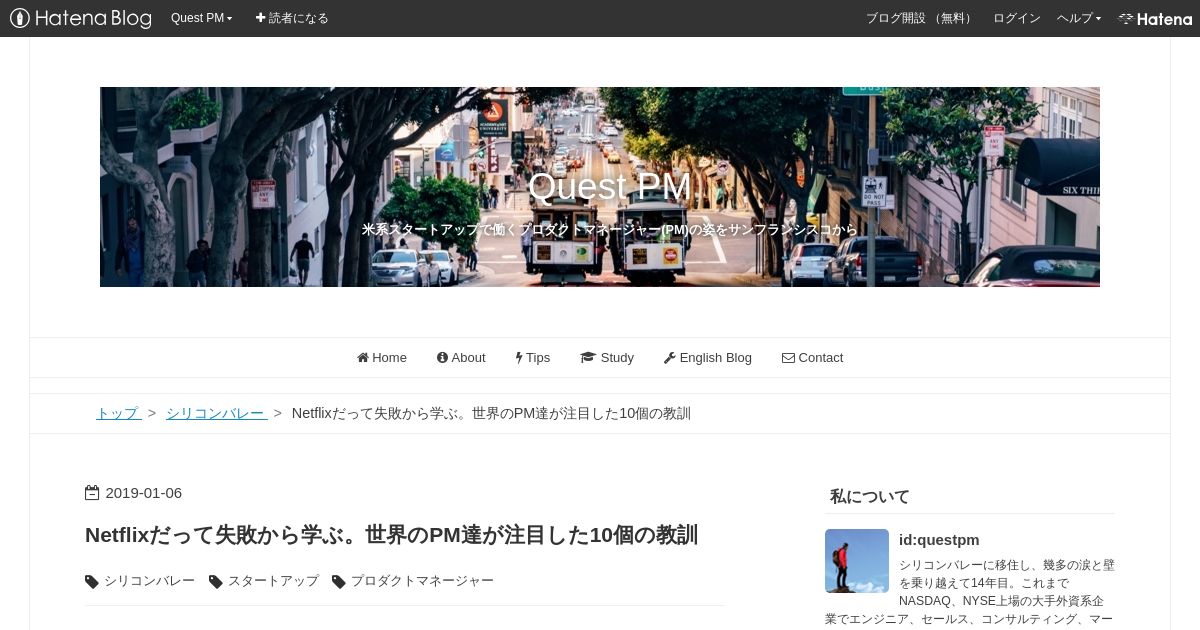Viewport: 1200px width, 630px height.
Task: Expand the ヘルプ dropdown
Action: (1079, 18)
